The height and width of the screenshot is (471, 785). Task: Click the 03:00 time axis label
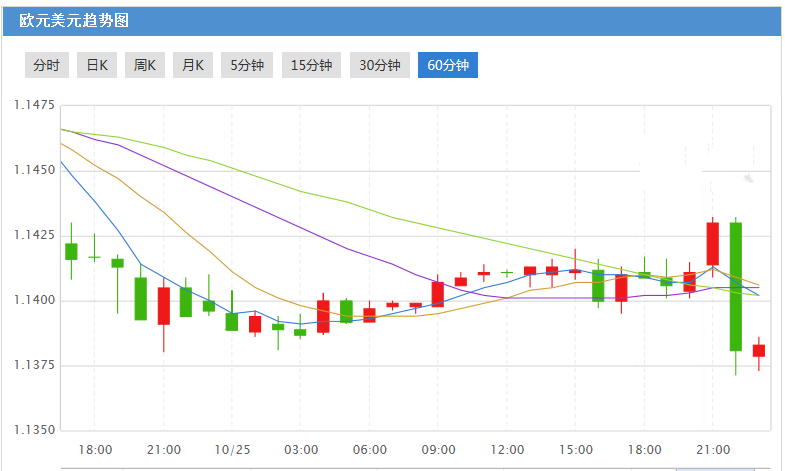tap(301, 449)
